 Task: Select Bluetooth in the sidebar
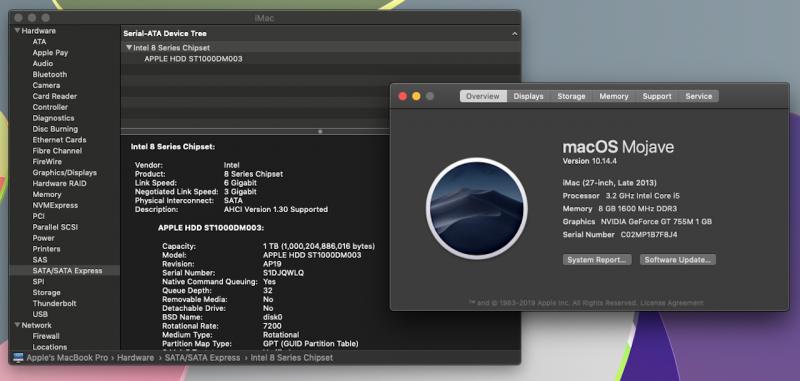pyautogui.click(x=49, y=74)
